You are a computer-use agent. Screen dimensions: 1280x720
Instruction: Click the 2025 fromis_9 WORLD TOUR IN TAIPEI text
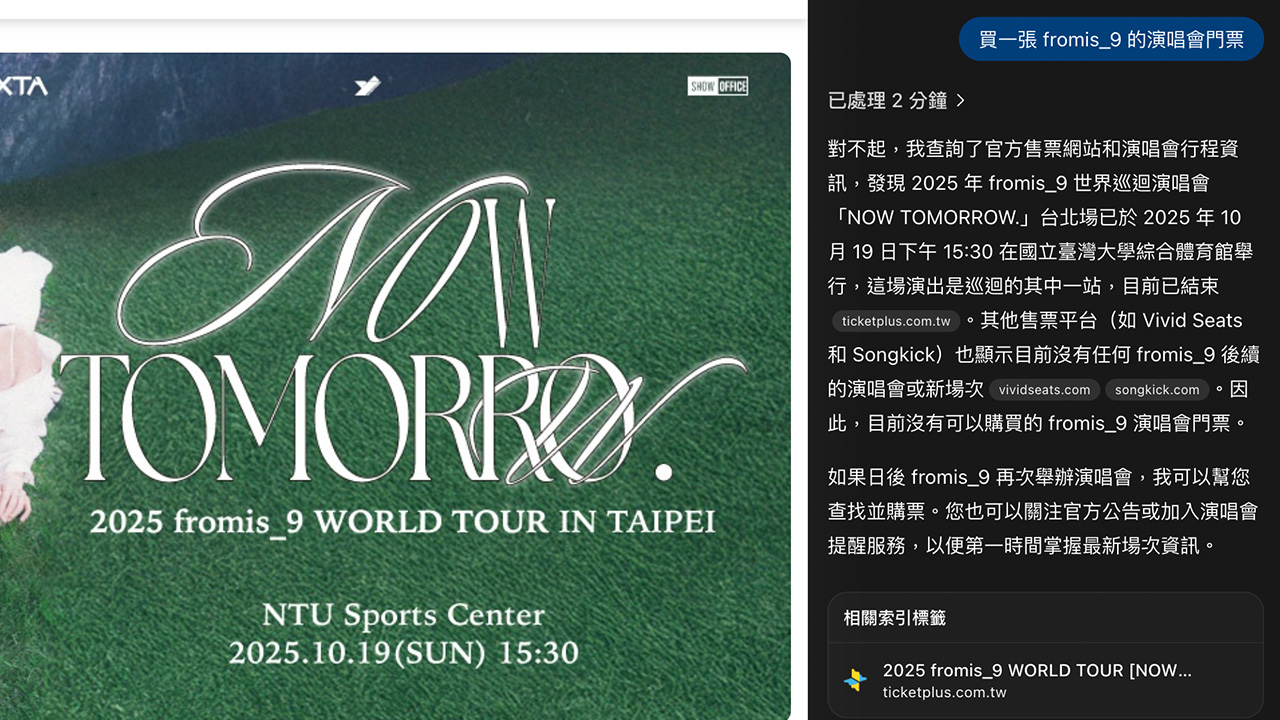(x=402, y=521)
